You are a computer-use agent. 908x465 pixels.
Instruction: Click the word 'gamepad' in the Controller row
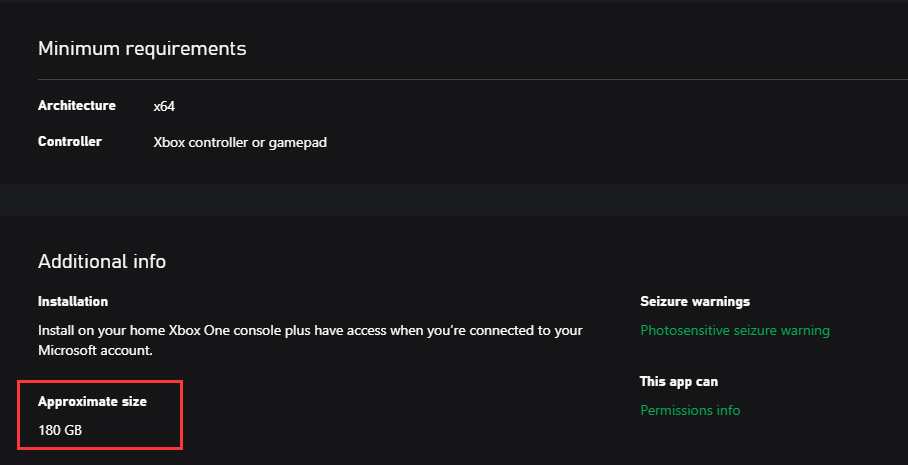[x=302, y=142]
